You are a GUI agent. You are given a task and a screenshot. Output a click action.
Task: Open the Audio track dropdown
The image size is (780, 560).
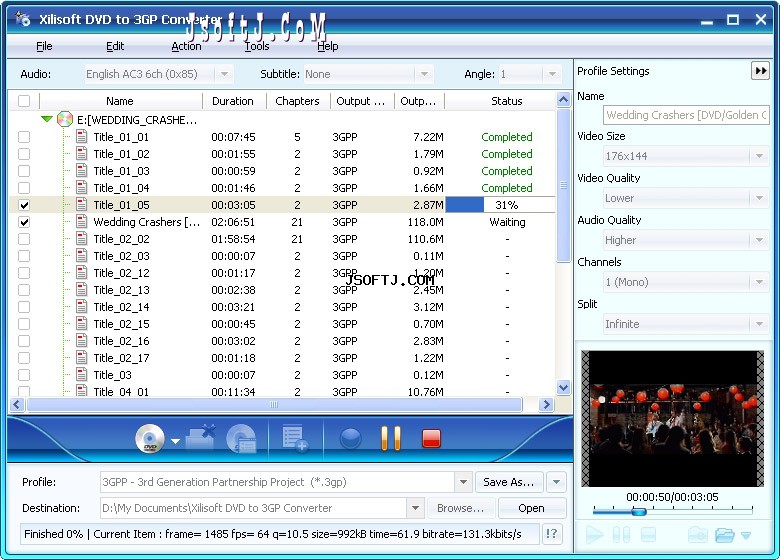pos(224,74)
